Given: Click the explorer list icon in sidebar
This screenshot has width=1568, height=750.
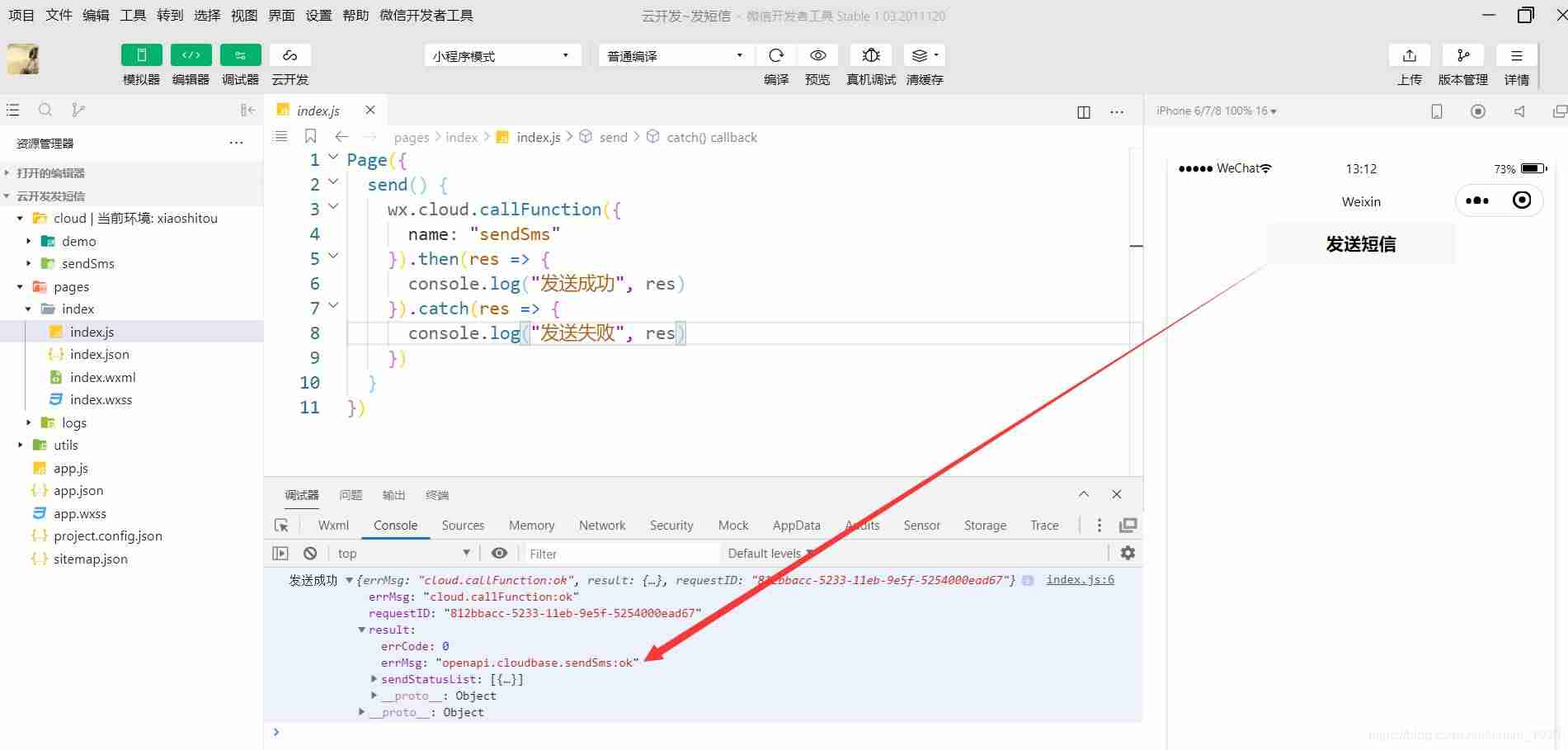Looking at the screenshot, I should (x=12, y=110).
